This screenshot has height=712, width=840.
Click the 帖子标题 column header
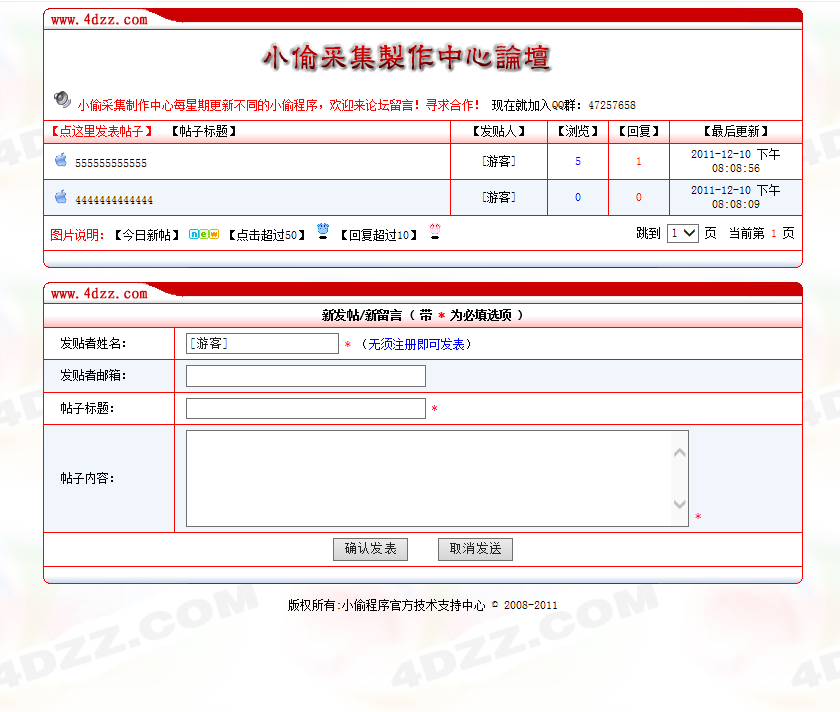pos(204,131)
